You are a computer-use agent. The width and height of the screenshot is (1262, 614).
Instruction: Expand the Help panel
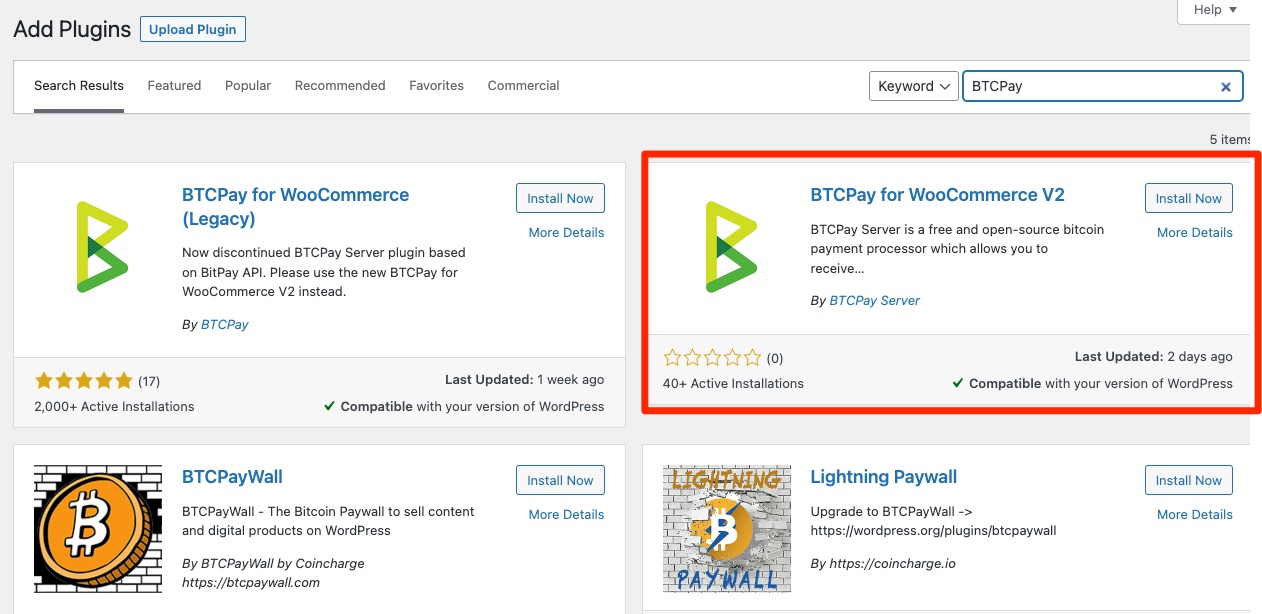tap(1214, 10)
